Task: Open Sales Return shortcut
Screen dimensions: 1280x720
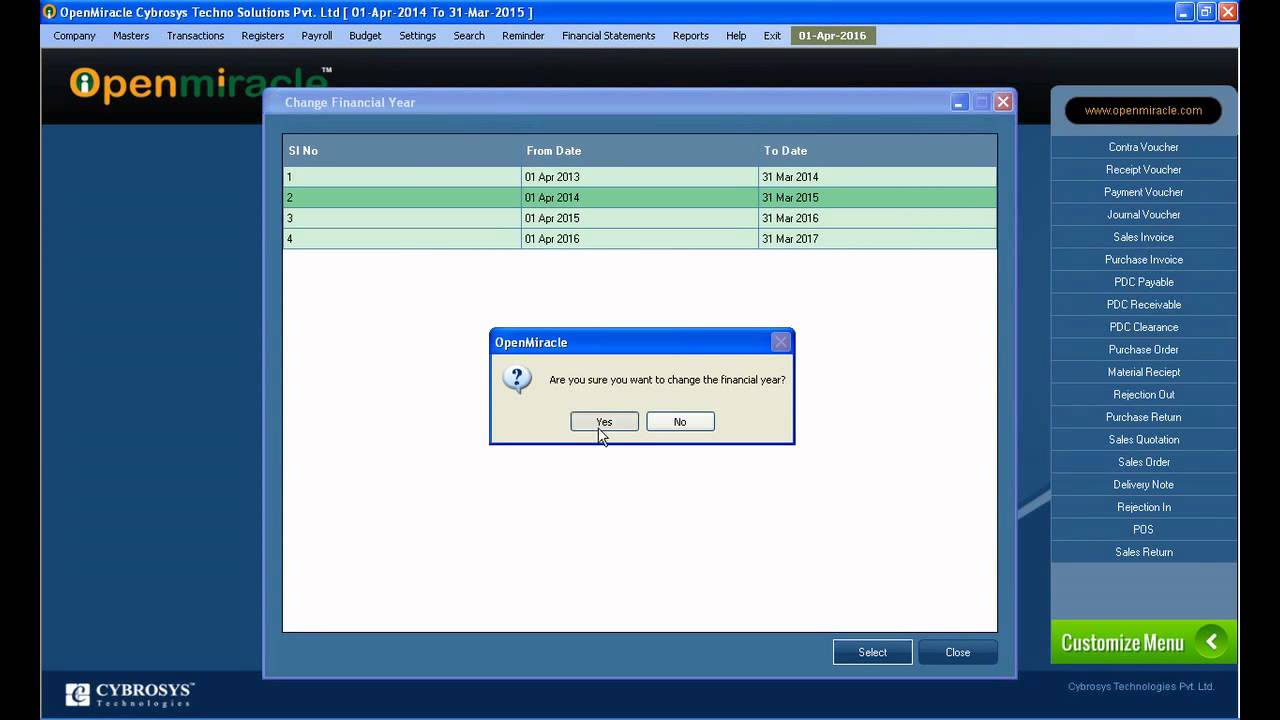Action: [x=1143, y=552]
